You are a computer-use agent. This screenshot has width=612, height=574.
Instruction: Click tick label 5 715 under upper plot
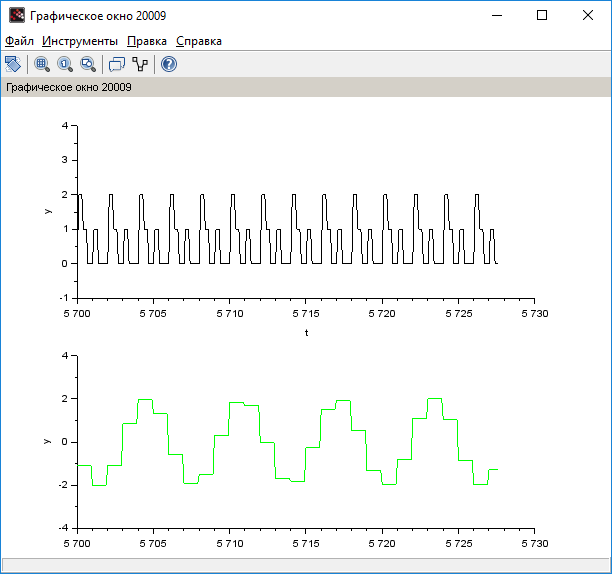coord(306,314)
